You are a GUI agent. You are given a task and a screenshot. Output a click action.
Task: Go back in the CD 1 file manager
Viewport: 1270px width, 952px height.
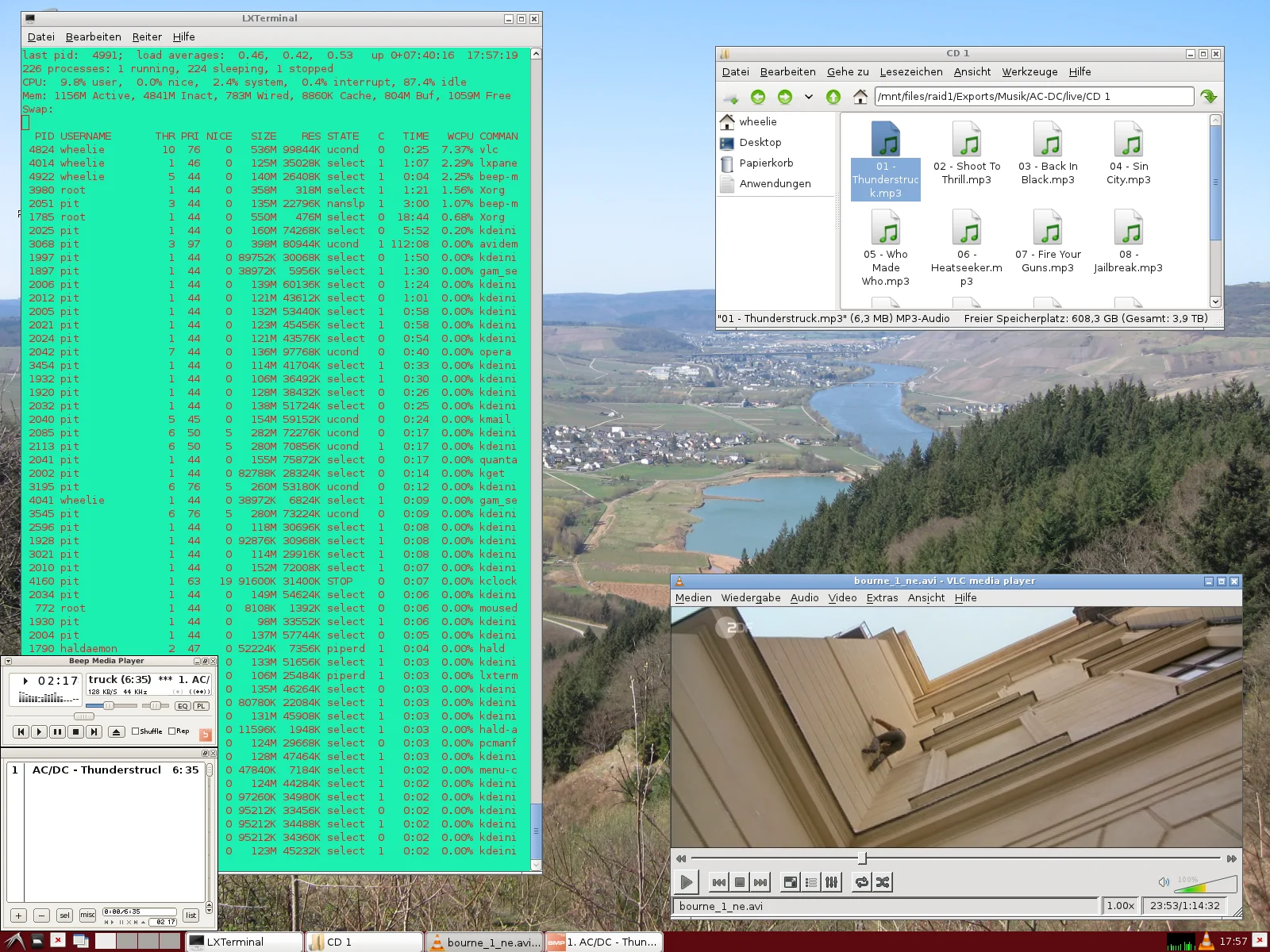coord(758,97)
